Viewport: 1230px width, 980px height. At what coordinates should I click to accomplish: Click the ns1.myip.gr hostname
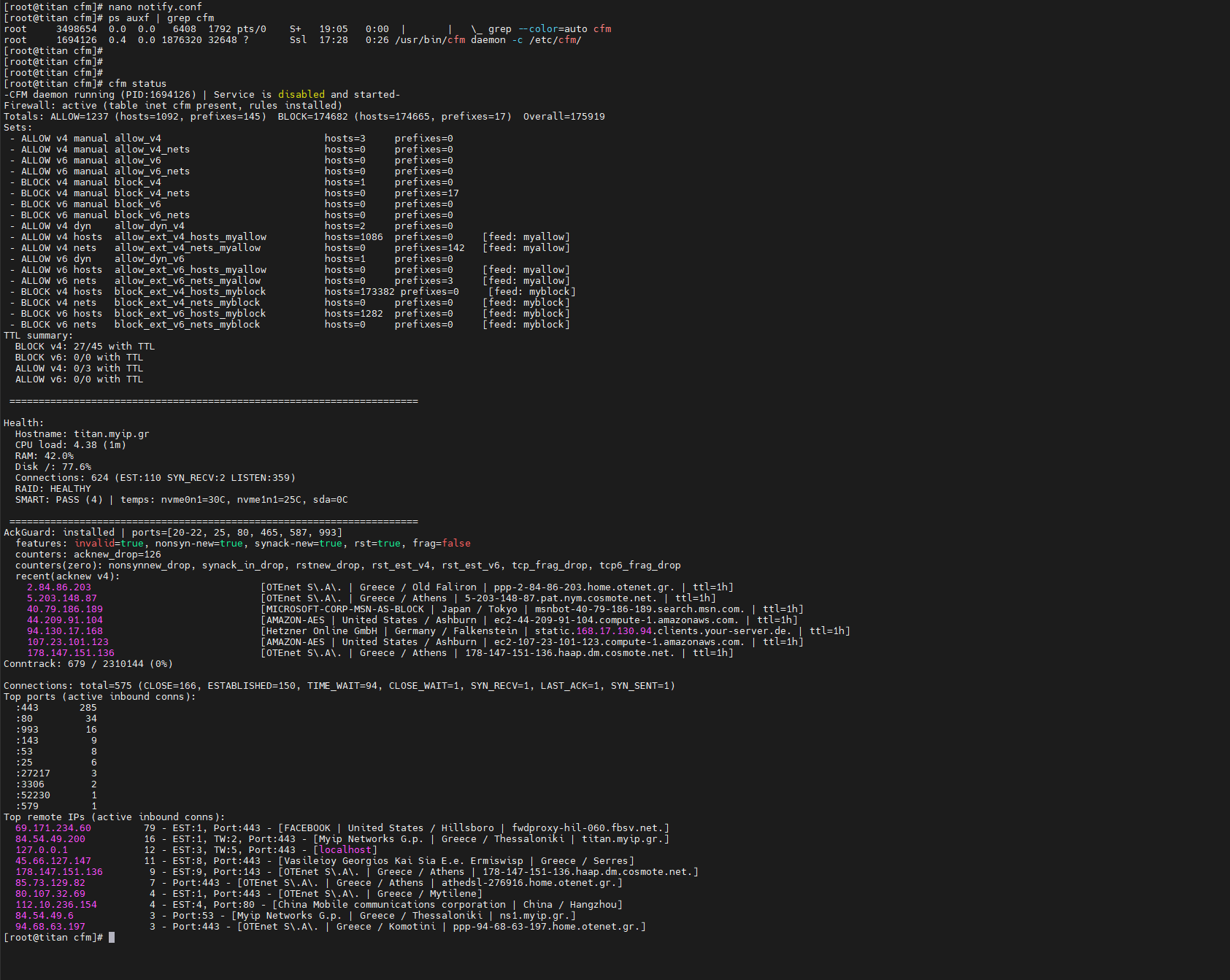pos(534,916)
